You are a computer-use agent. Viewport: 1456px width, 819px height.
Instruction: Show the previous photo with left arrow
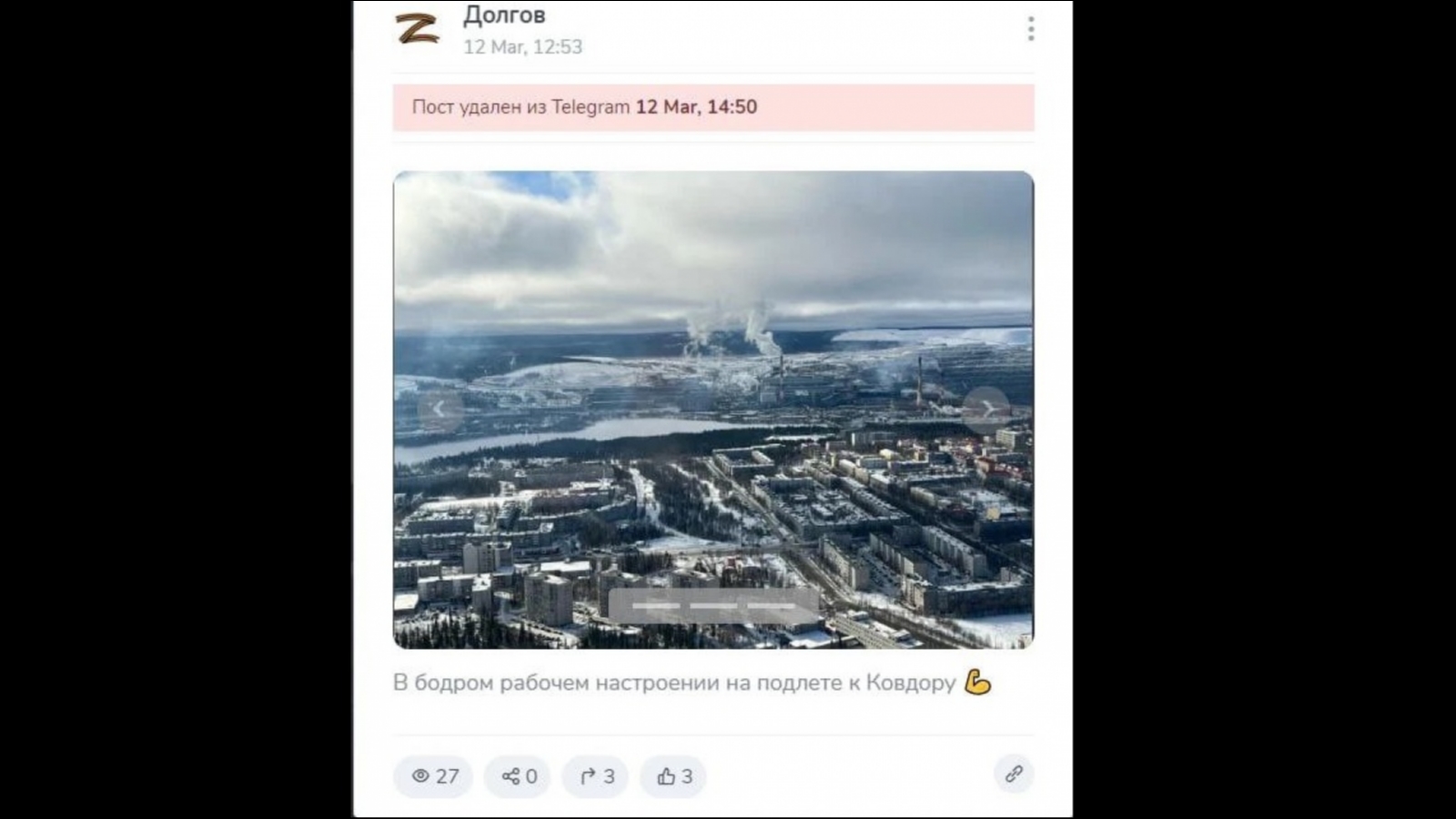[x=440, y=409]
